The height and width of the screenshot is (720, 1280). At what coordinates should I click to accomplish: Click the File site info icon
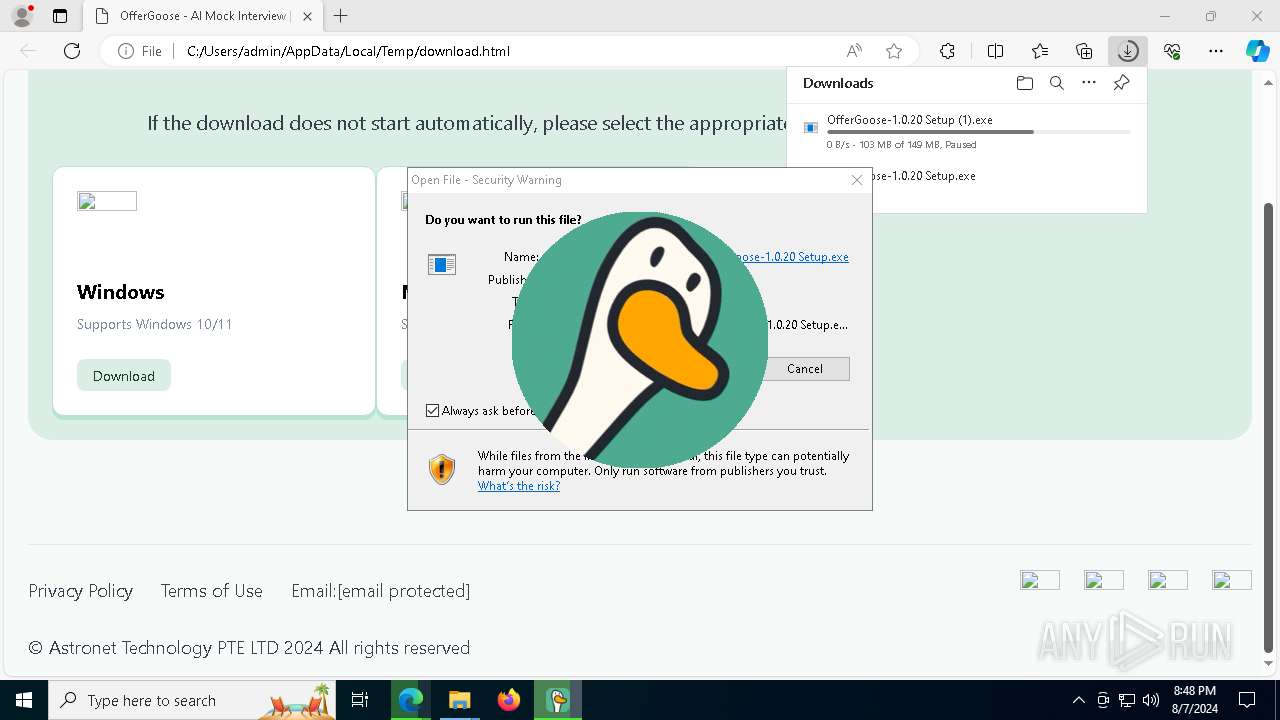click(x=140, y=51)
